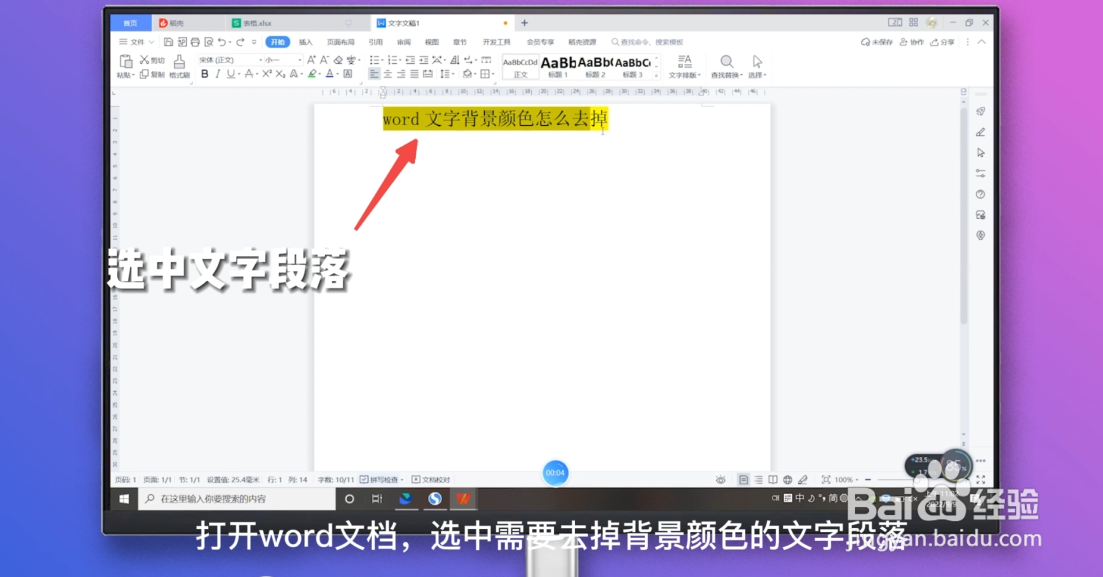1103x577 pixels.
Task: Switch to 插入 ribbon tab
Action: 305,42
